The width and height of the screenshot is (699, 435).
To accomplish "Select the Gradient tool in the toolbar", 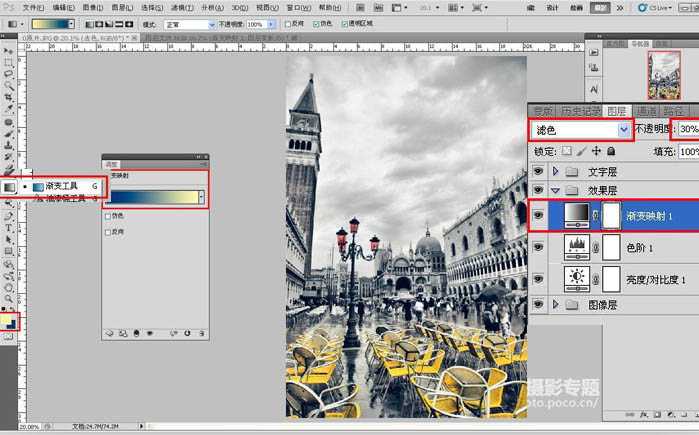I will 9,186.
